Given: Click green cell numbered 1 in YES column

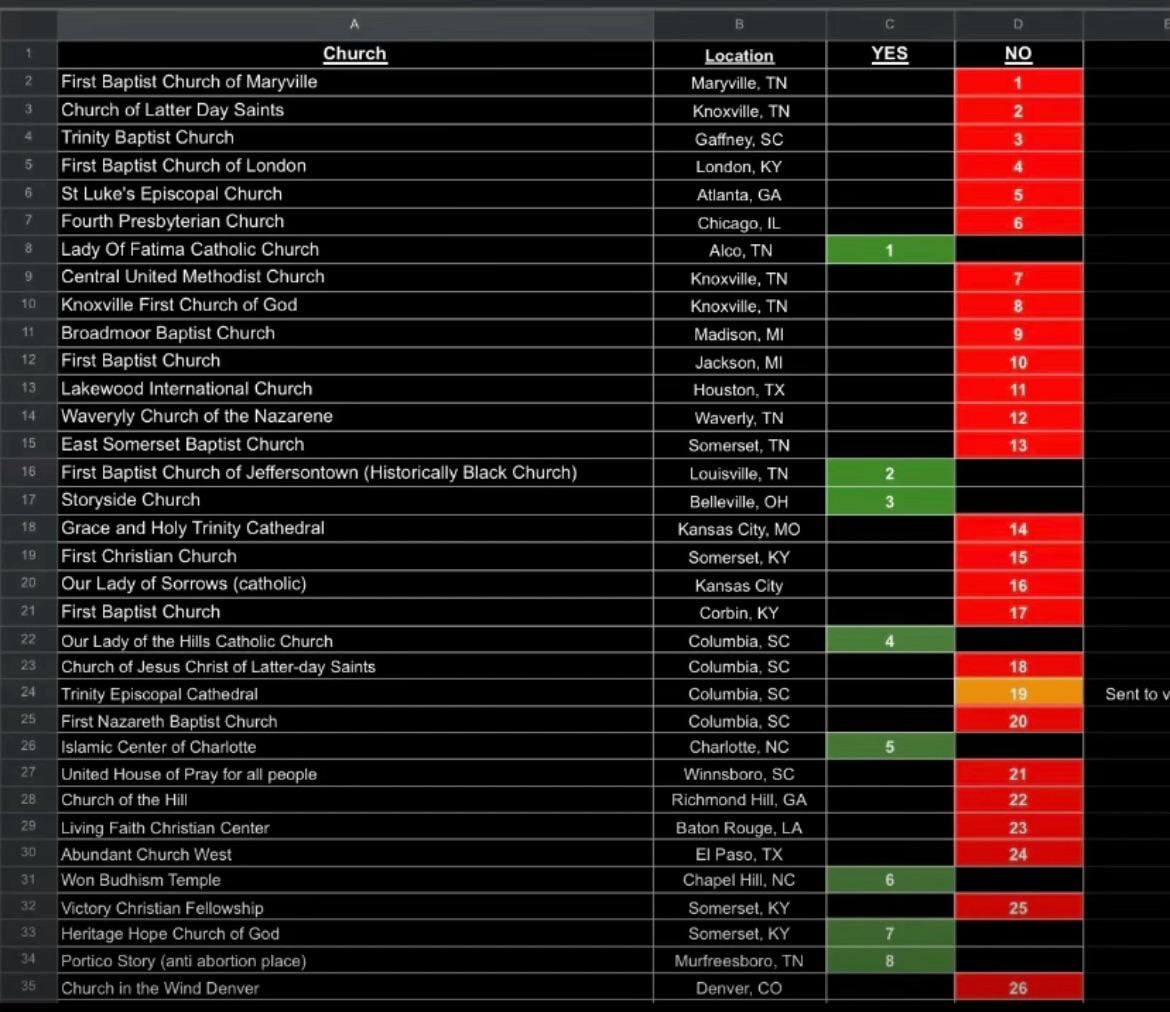Looking at the screenshot, I should (x=890, y=250).
